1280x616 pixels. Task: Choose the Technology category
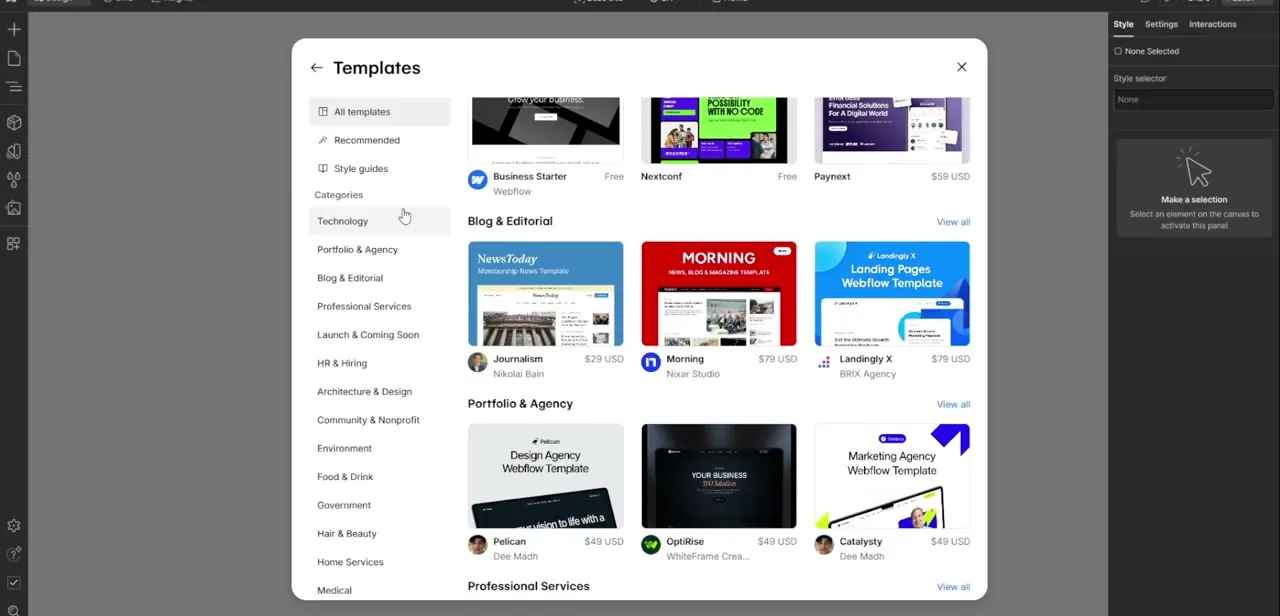click(380, 221)
